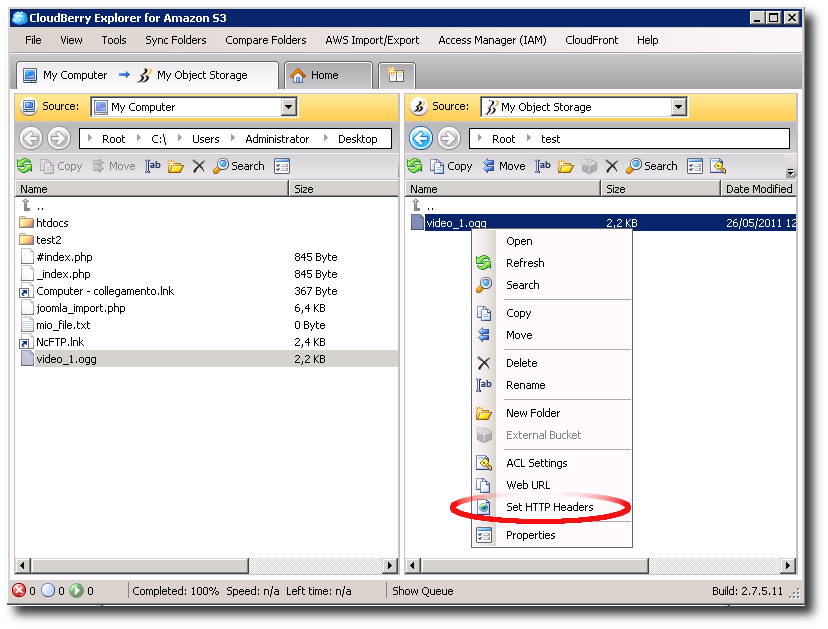Choose Web URL in context menu

[552, 485]
